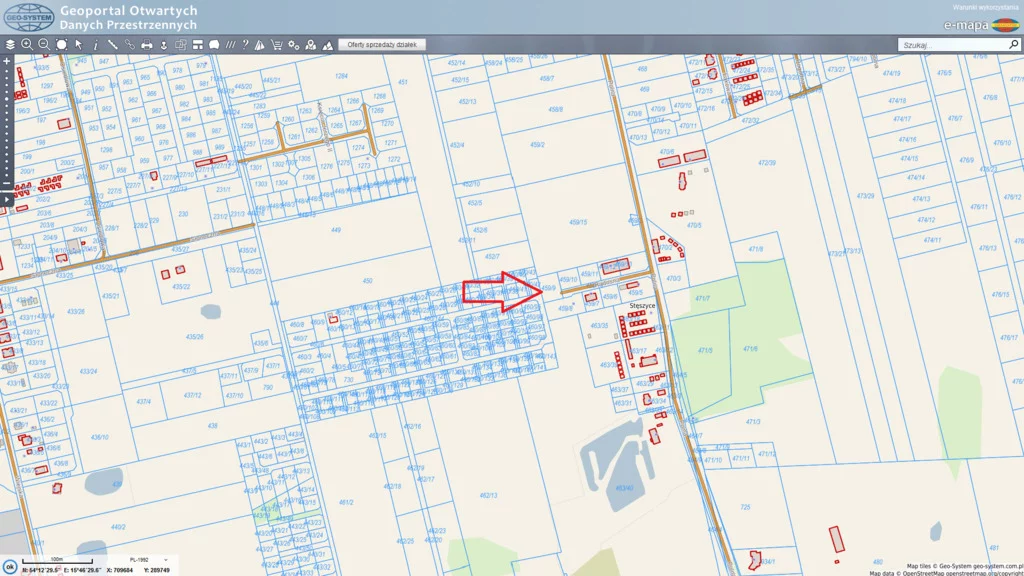Image resolution: width=1024 pixels, height=576 pixels.
Task: Select the zoom out magnifier tool
Action: [x=44, y=45]
